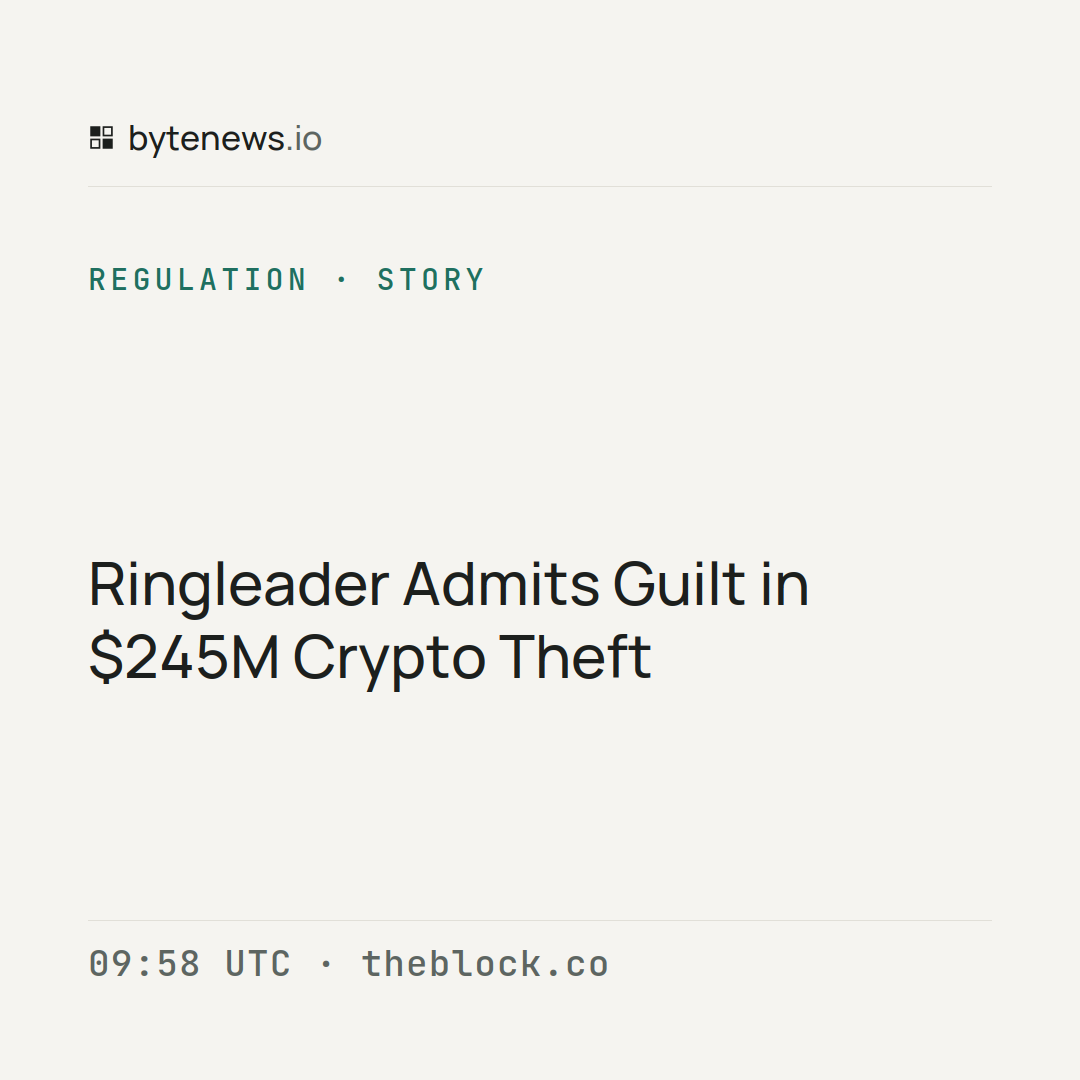1080x1080 pixels.
Task: Click the divider line below the bytenews header
Action: (540, 186)
